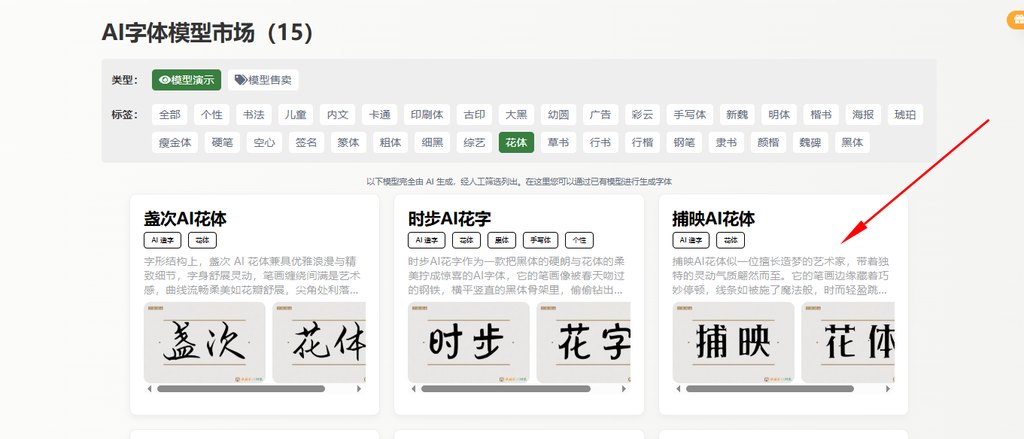Click scroll-left arrow in 时步AI花字 card
Image resolution: width=1024 pixels, height=439 pixels.
click(x=413, y=389)
